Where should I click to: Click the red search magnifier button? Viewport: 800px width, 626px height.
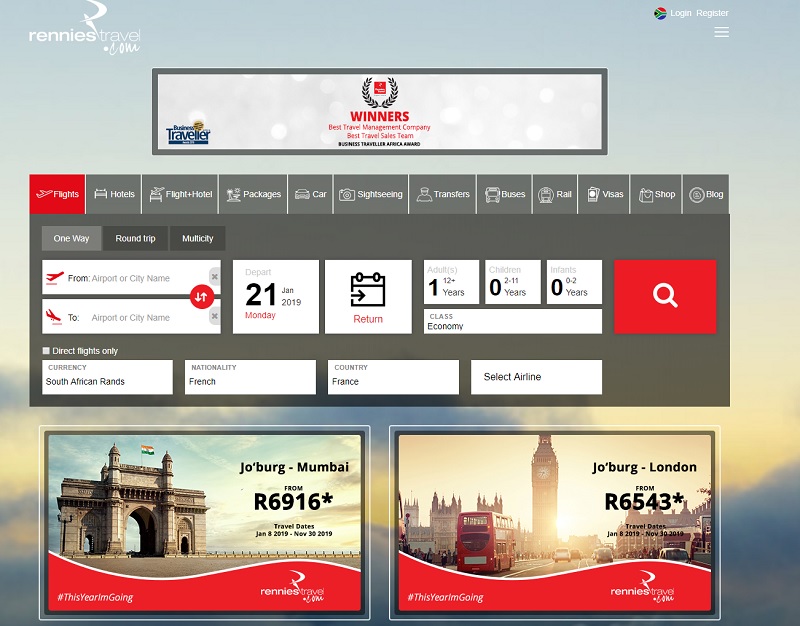click(x=665, y=296)
